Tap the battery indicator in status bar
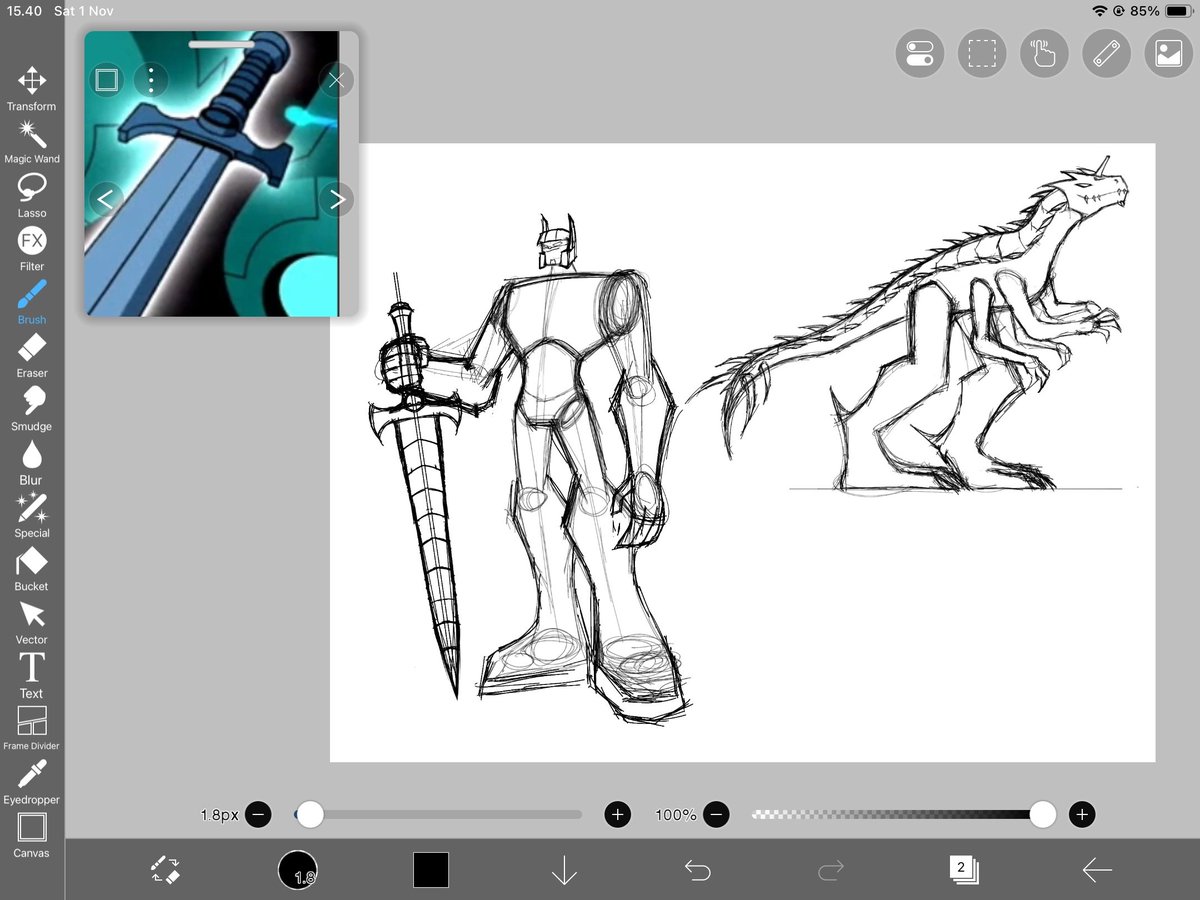Viewport: 1200px width, 900px height. [x=1177, y=11]
